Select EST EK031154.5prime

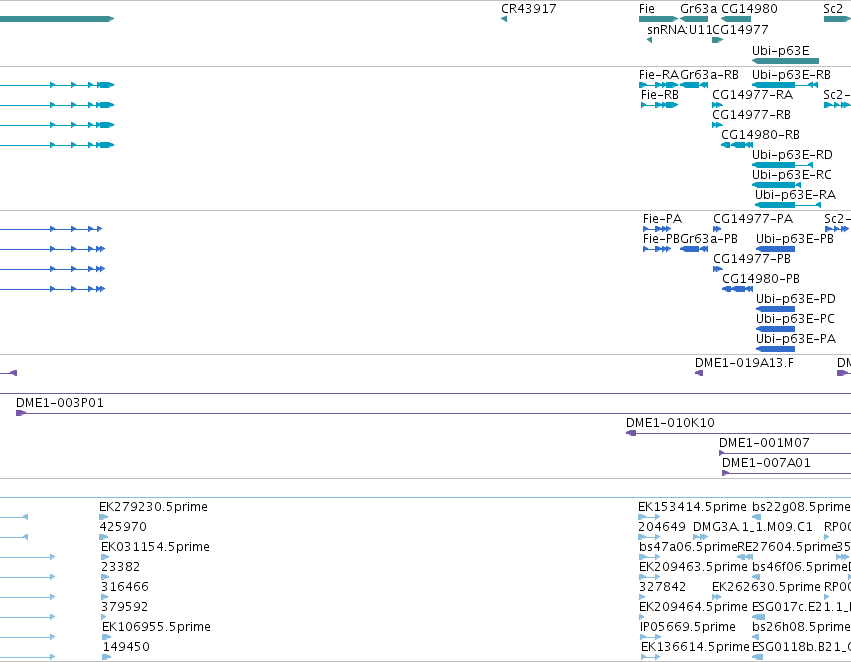click(x=105, y=557)
